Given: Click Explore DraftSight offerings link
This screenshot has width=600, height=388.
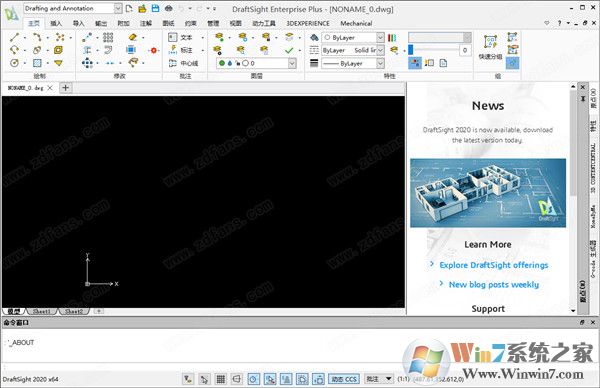Looking at the screenshot, I should click(494, 265).
